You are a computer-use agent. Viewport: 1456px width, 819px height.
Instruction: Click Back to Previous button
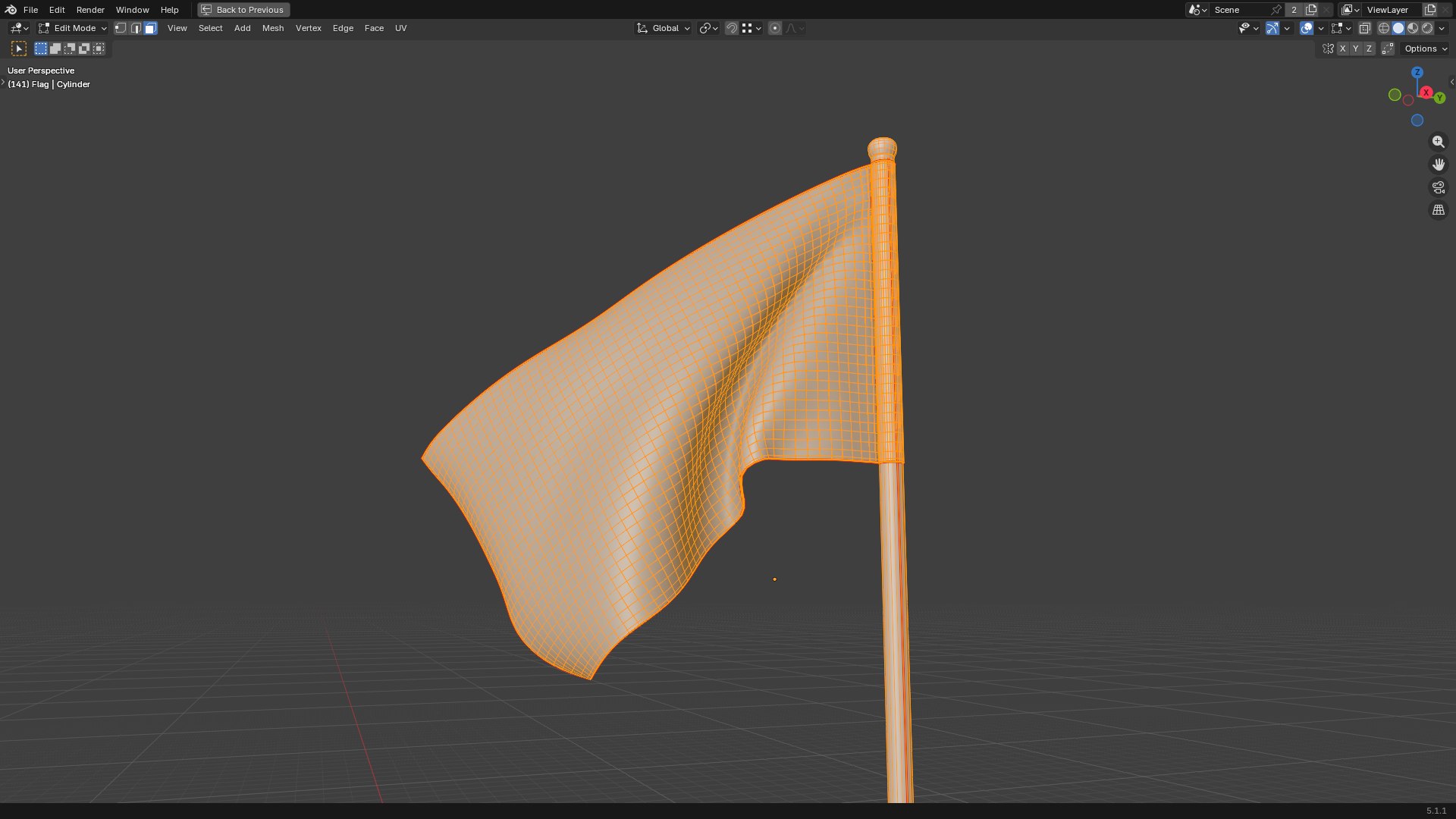coord(243,10)
